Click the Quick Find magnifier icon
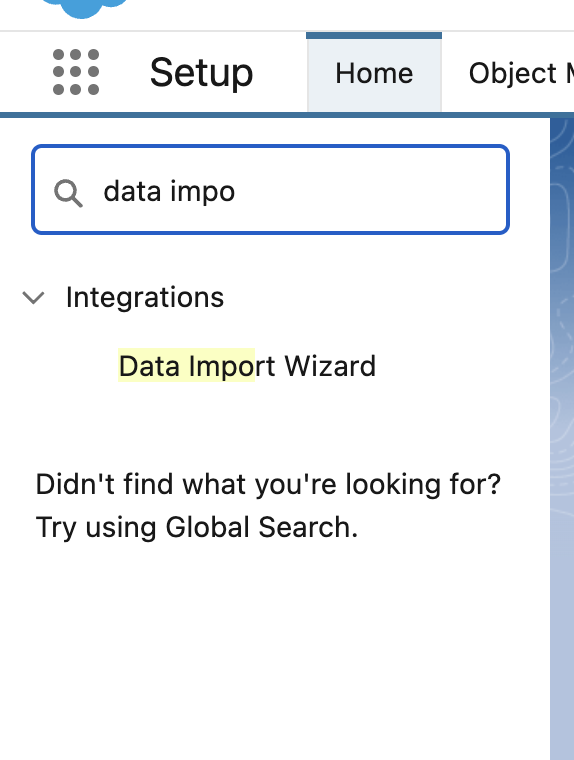The image size is (574, 760). click(68, 193)
